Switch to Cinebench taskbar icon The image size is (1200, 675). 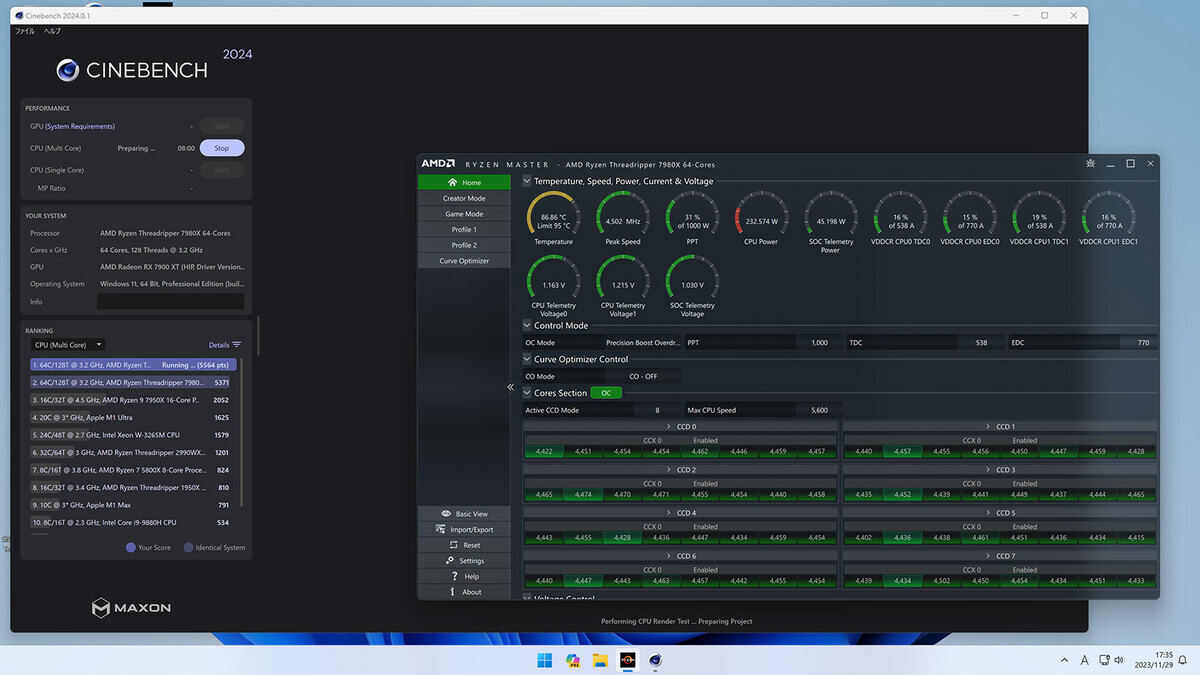656,660
